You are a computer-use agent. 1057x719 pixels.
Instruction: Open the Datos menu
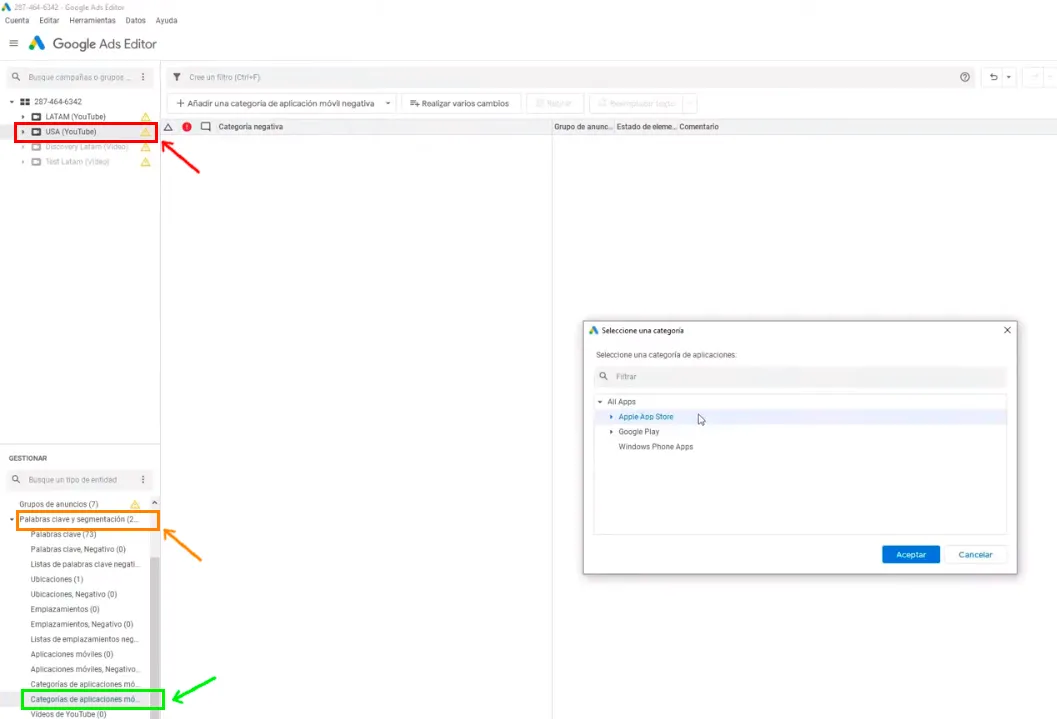pyautogui.click(x=135, y=20)
